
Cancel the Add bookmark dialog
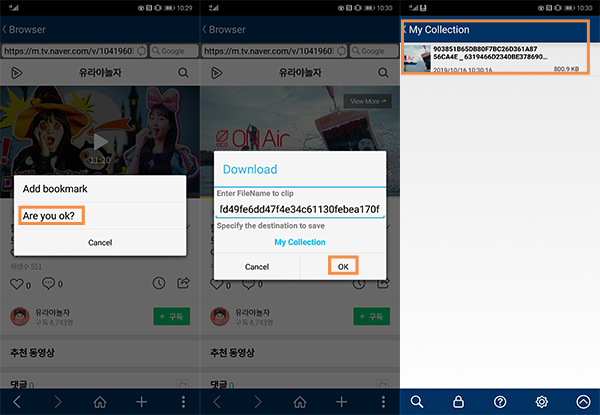pos(100,242)
